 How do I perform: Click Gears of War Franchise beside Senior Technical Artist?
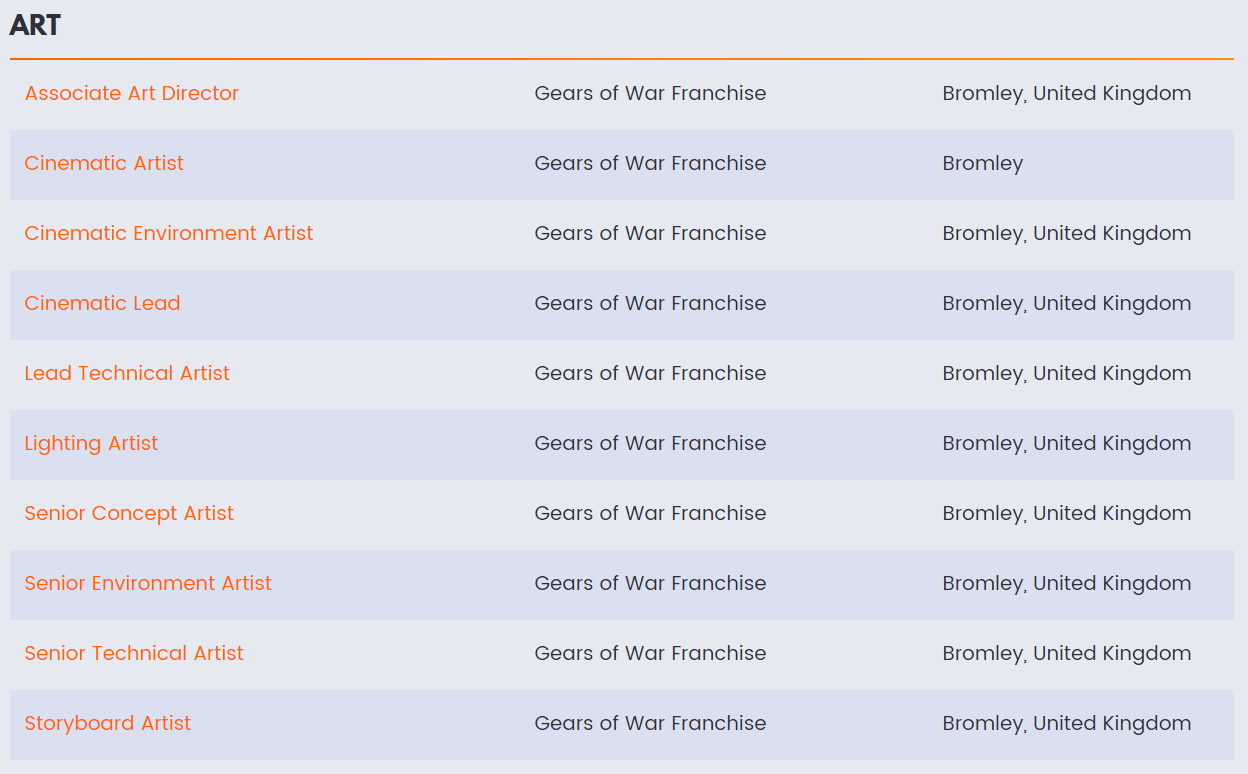coord(650,653)
